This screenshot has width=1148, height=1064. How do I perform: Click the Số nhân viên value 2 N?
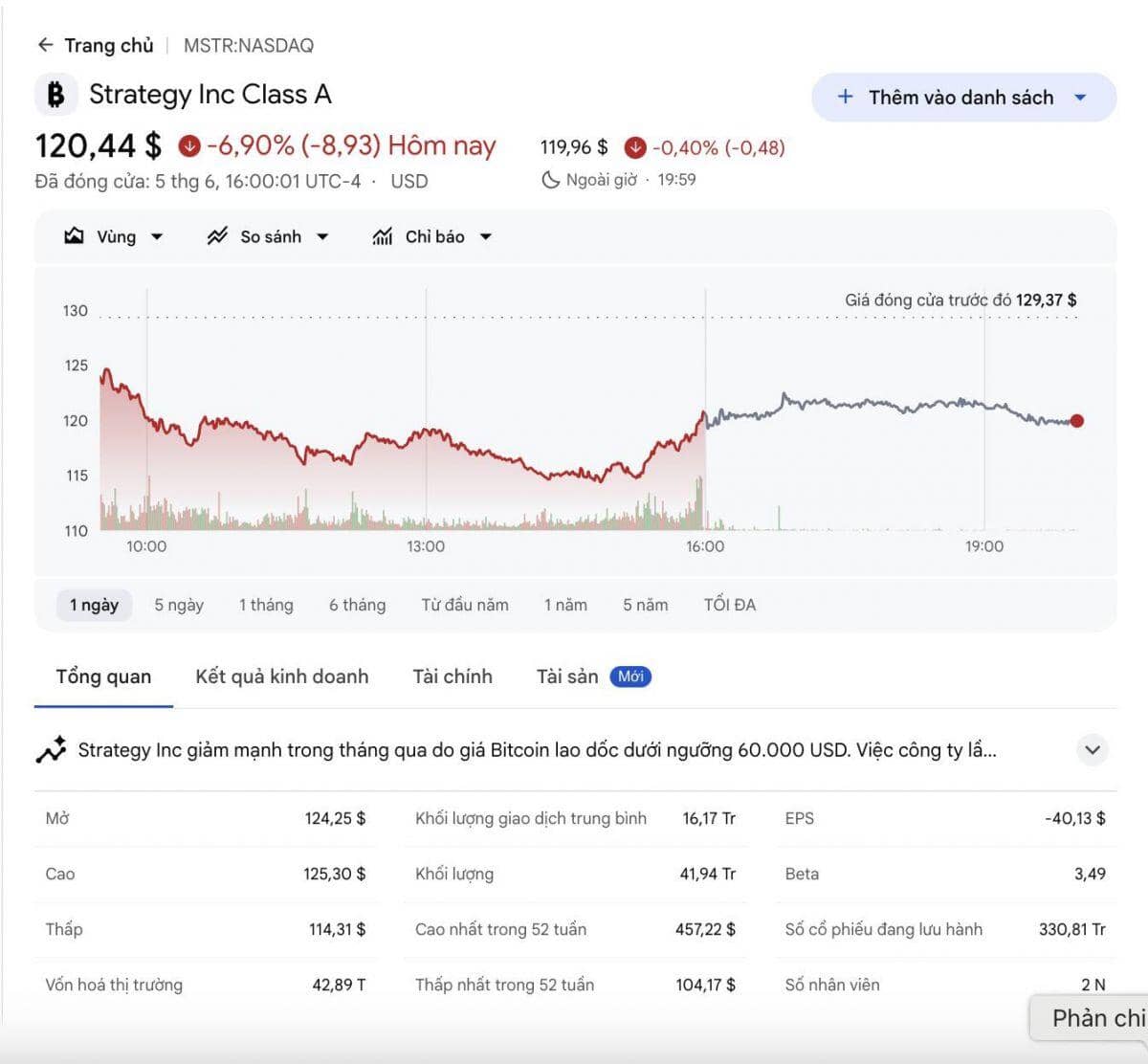(x=1093, y=986)
